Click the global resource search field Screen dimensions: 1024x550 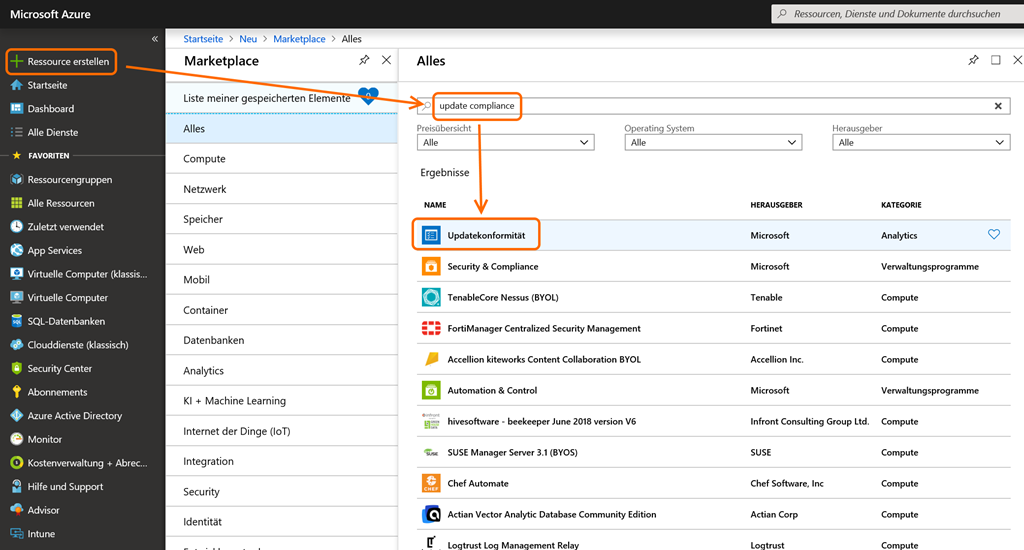[895, 14]
